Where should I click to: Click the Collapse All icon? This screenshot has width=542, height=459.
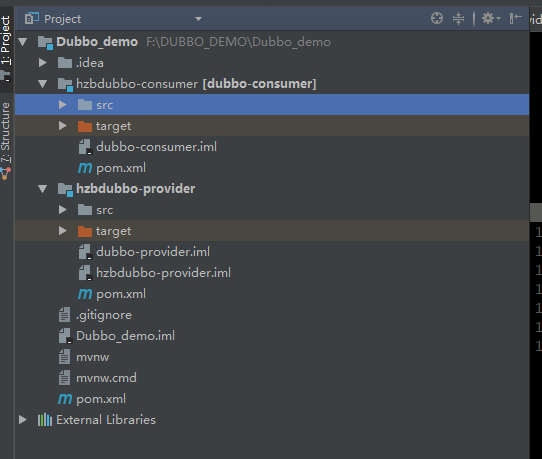tap(458, 18)
